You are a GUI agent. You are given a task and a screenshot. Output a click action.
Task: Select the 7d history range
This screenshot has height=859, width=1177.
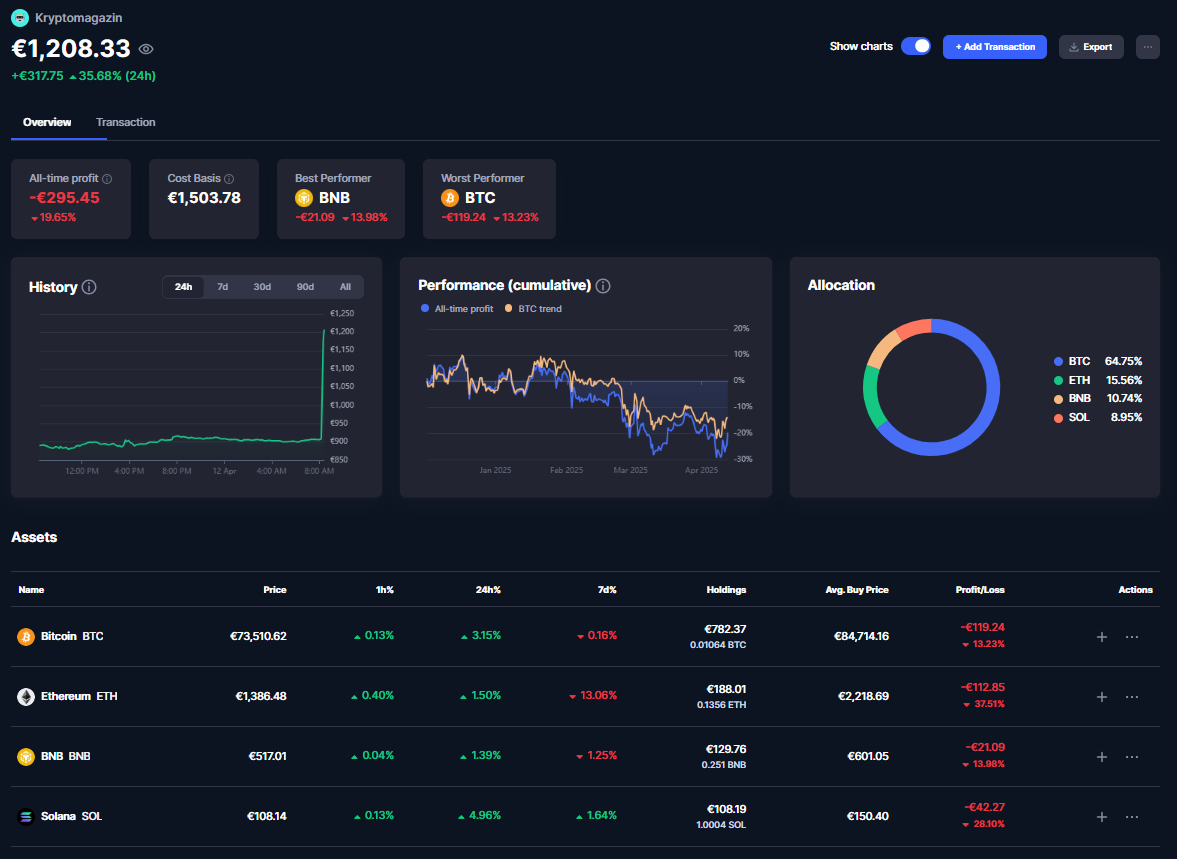click(x=223, y=287)
